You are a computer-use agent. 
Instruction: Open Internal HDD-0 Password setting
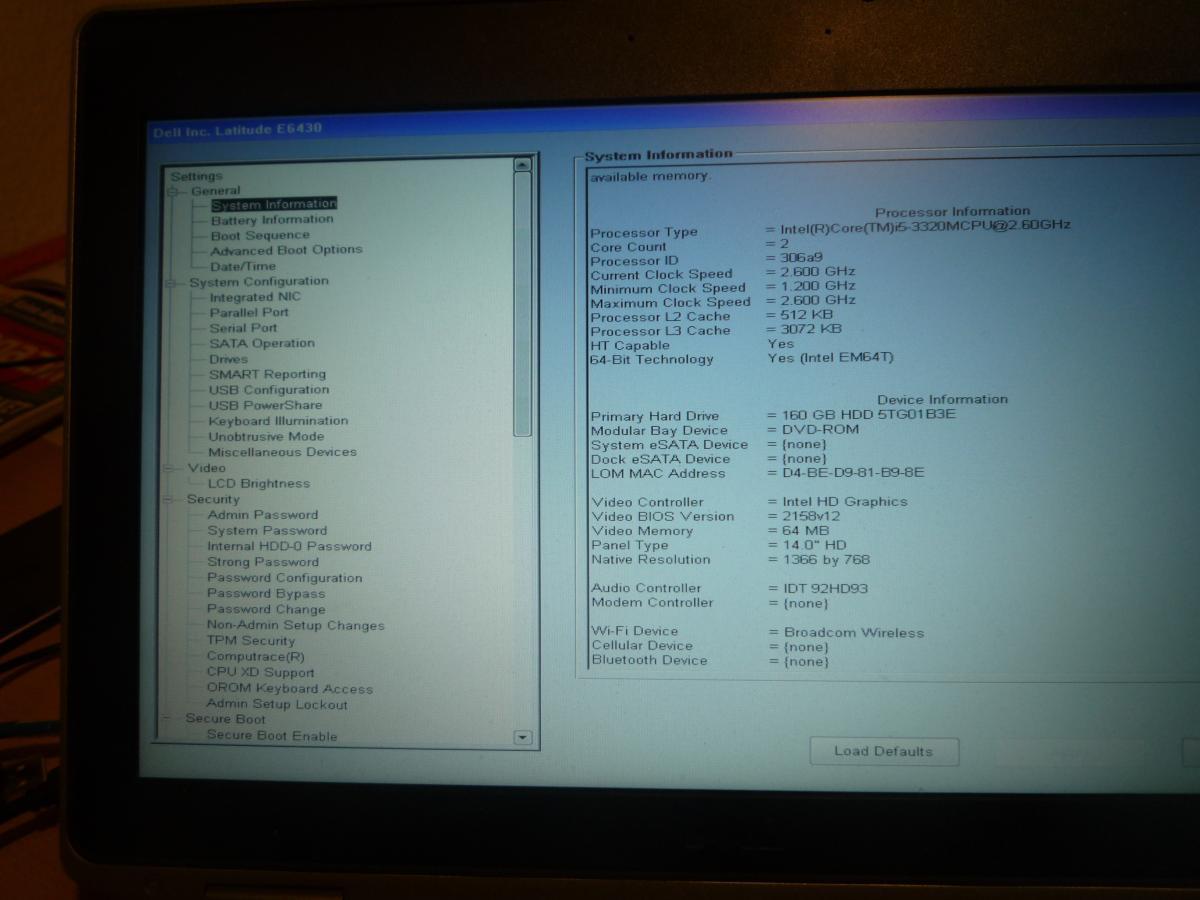(x=289, y=547)
